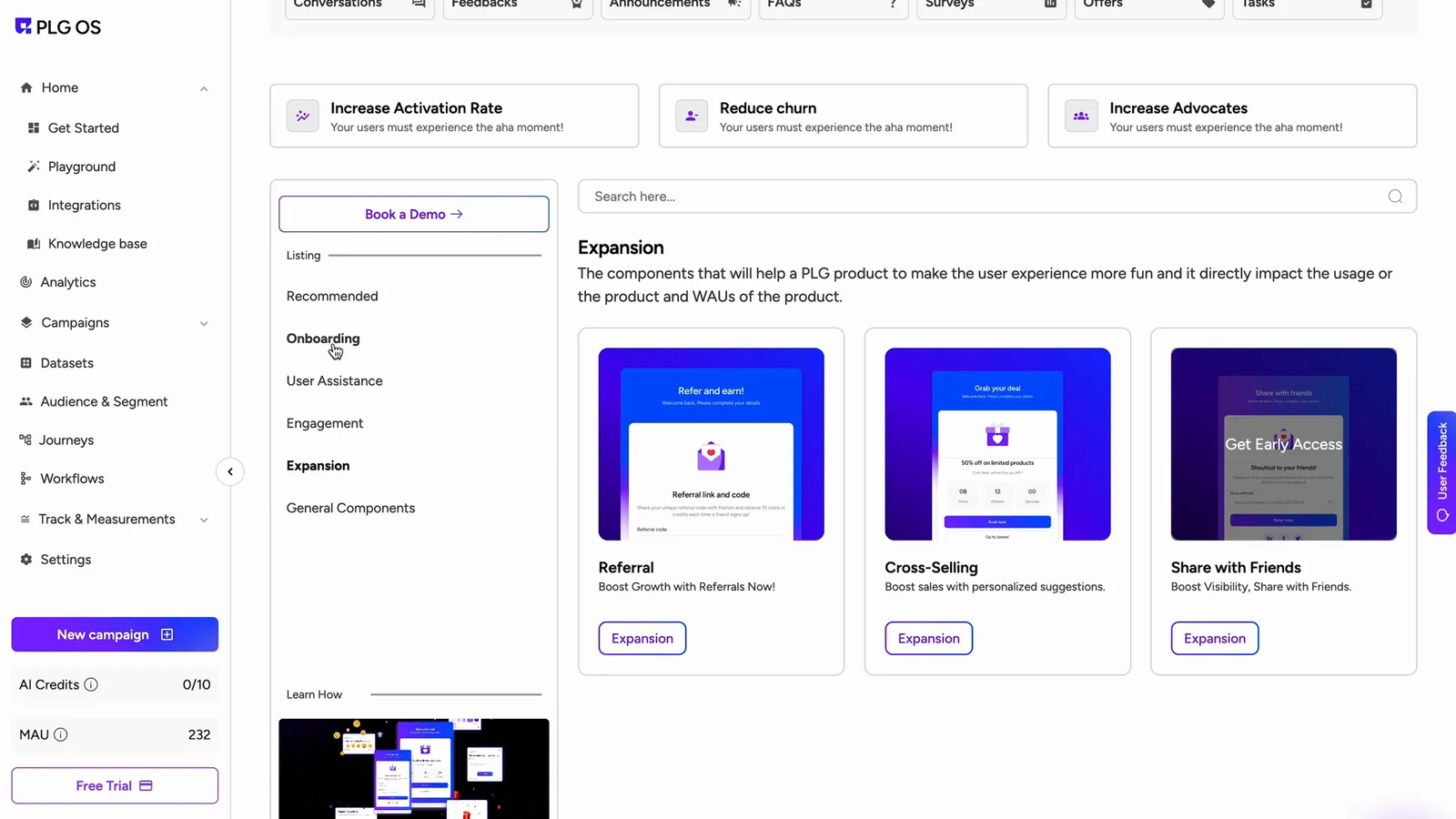This screenshot has height=819, width=1456.
Task: Click the Audience & Segment people icon
Action: tap(25, 401)
